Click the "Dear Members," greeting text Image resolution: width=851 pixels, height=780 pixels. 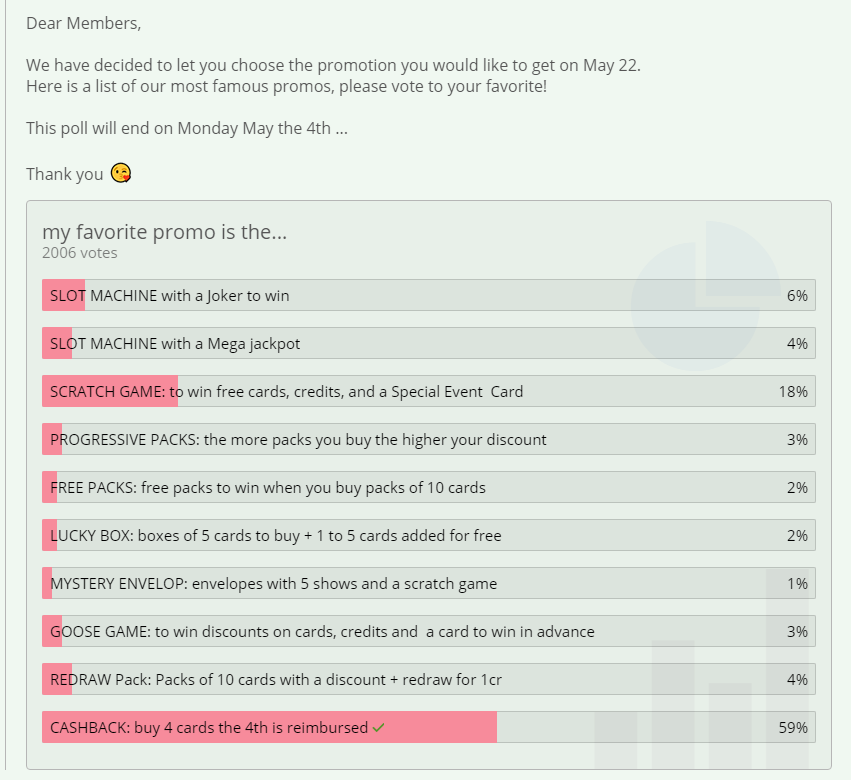click(x=85, y=22)
